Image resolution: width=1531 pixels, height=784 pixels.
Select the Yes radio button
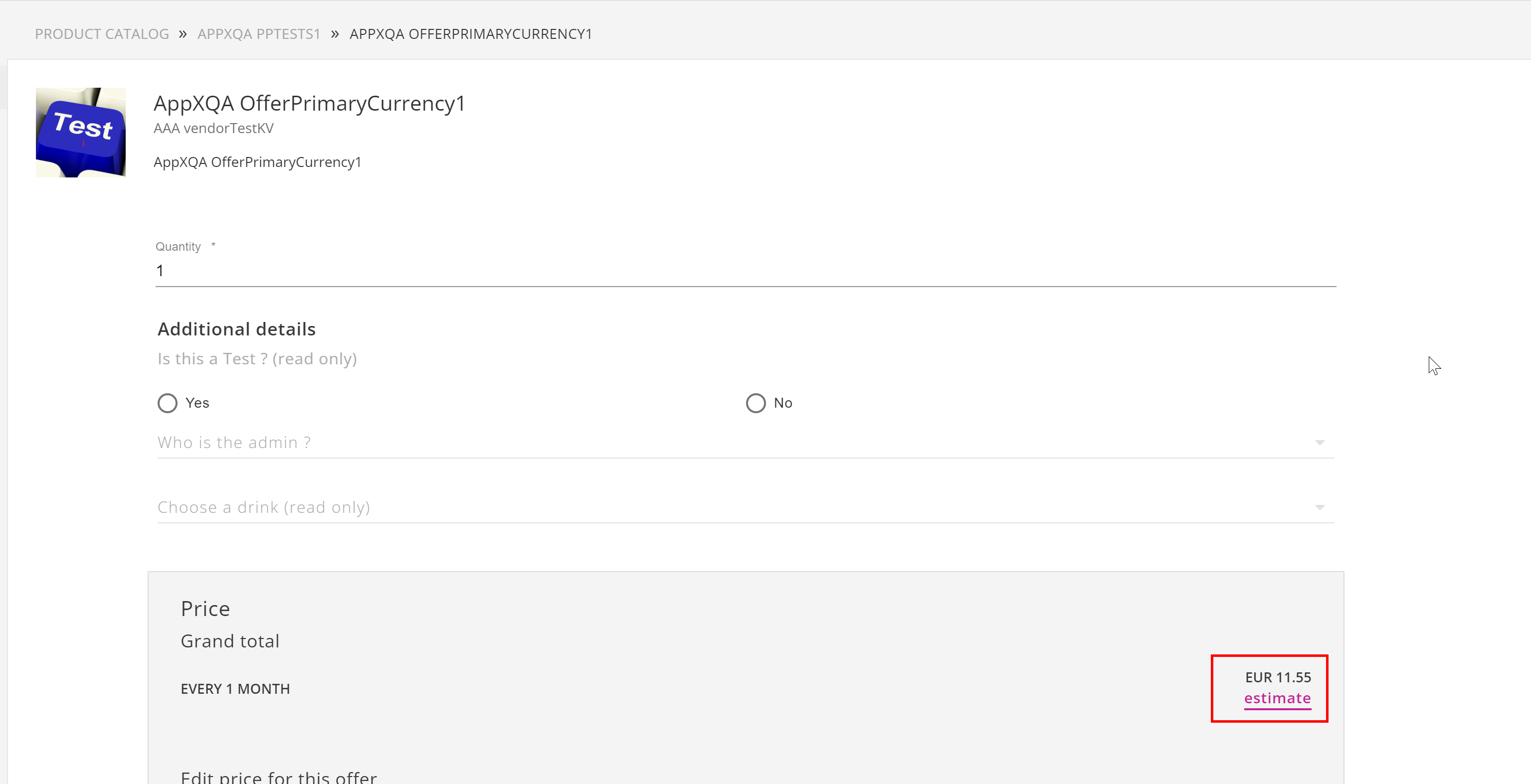(168, 403)
